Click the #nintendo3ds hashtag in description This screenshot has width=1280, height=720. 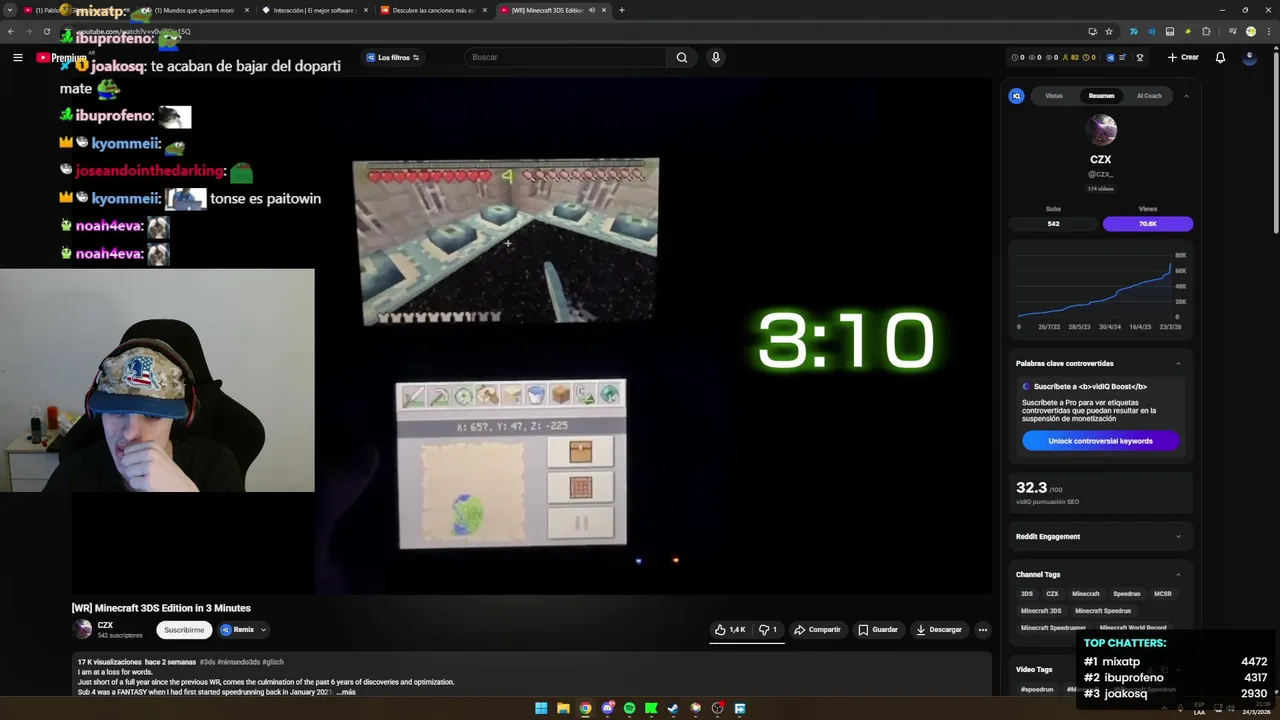coord(239,662)
